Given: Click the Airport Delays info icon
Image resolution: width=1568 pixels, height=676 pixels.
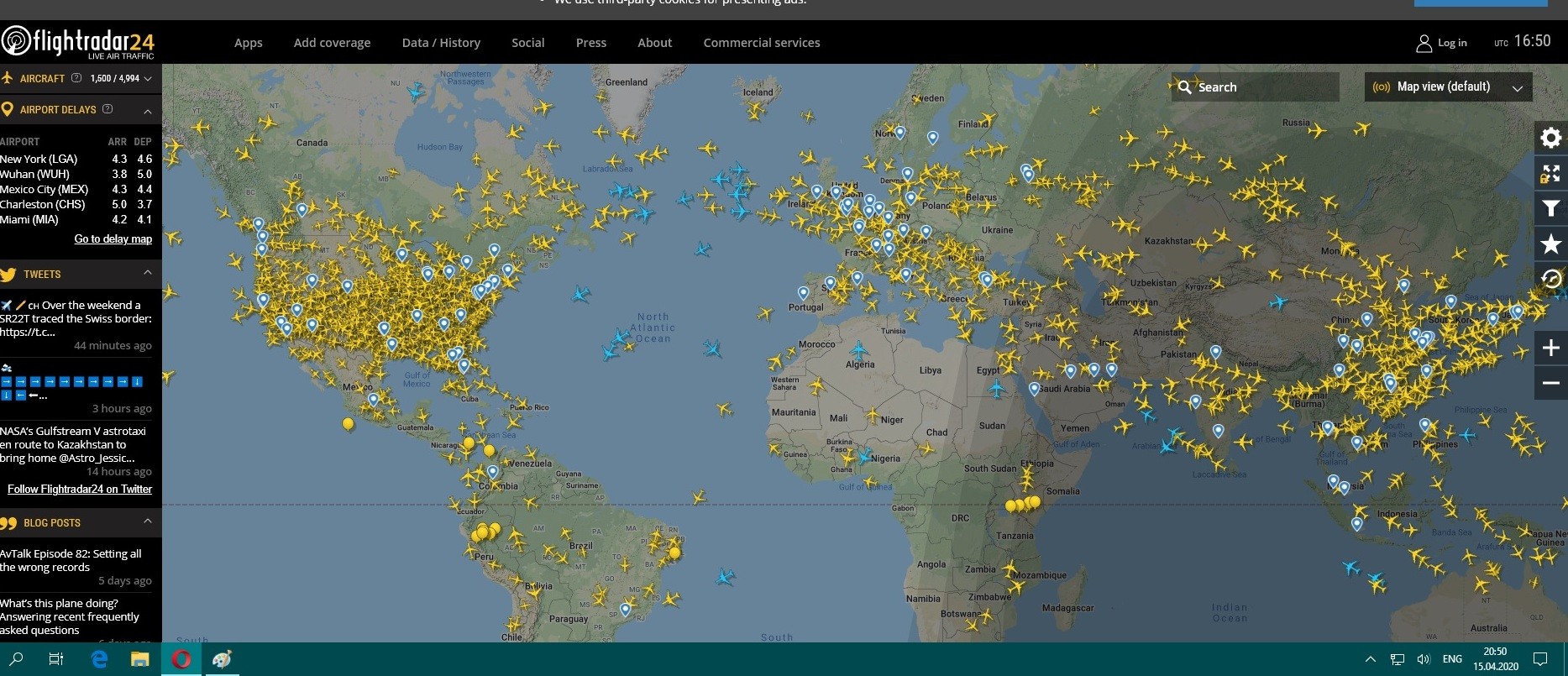Looking at the screenshot, I should (x=108, y=109).
